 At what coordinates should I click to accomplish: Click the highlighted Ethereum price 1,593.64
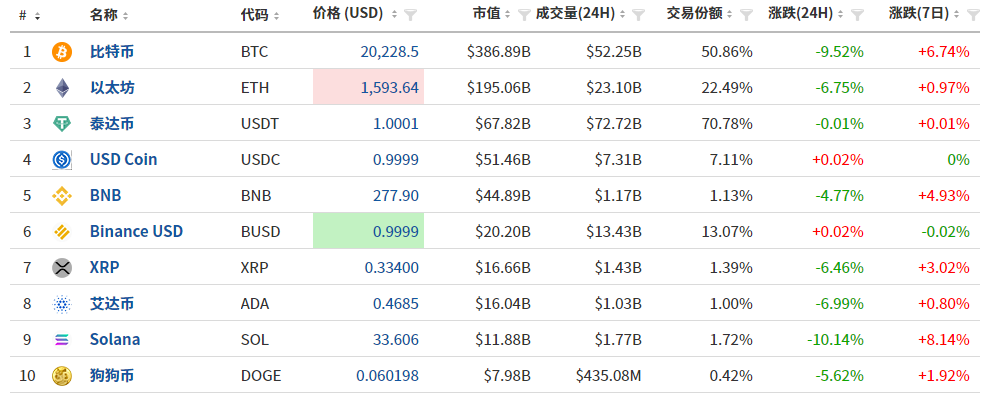tap(390, 88)
